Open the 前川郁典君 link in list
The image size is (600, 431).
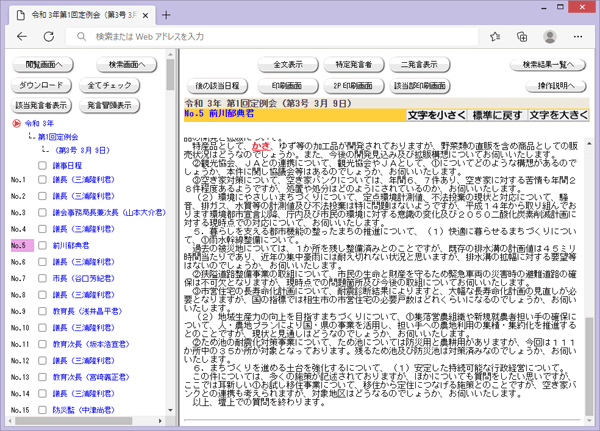(x=71, y=245)
